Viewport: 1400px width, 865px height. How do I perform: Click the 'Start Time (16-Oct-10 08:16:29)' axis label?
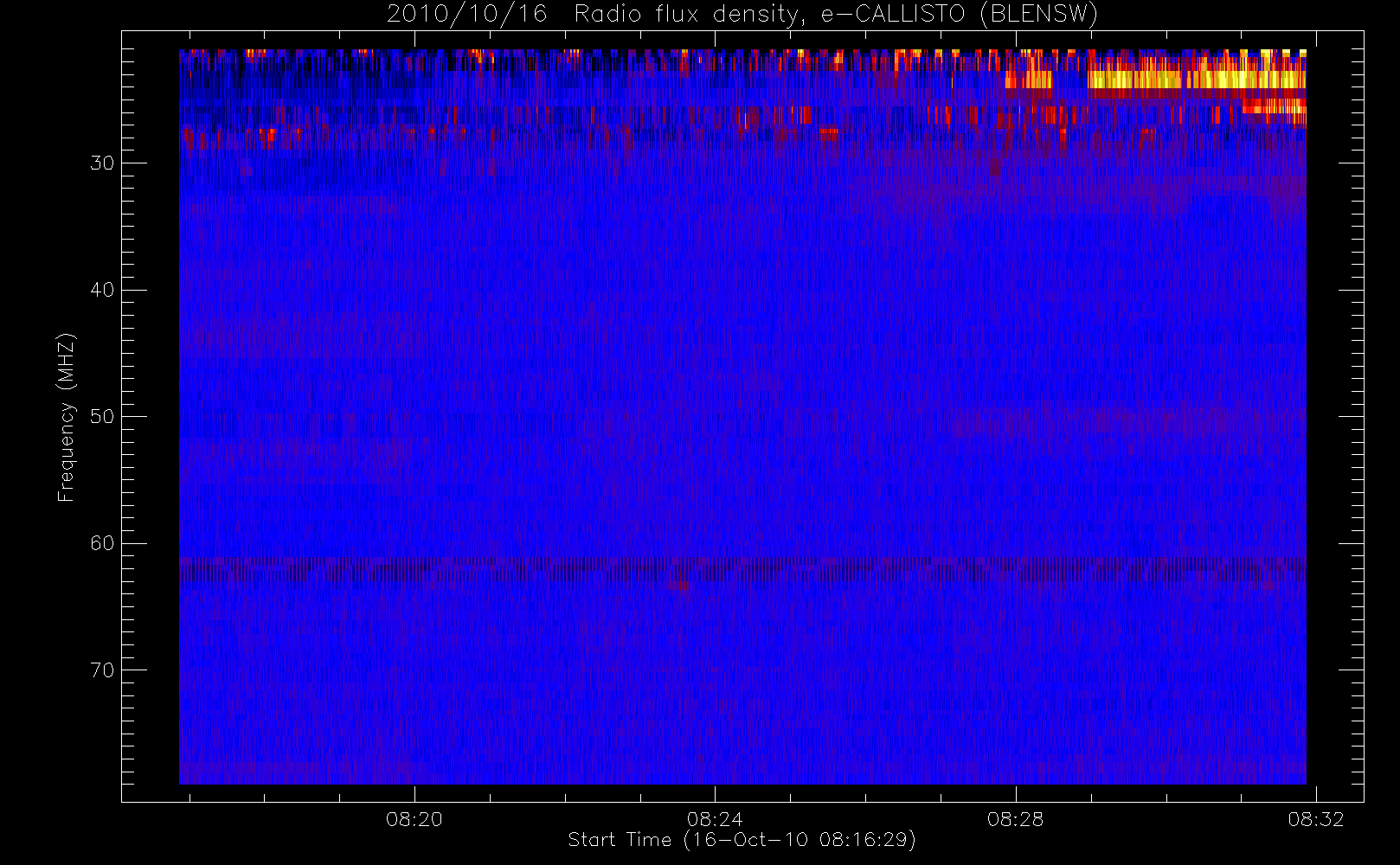(742, 840)
